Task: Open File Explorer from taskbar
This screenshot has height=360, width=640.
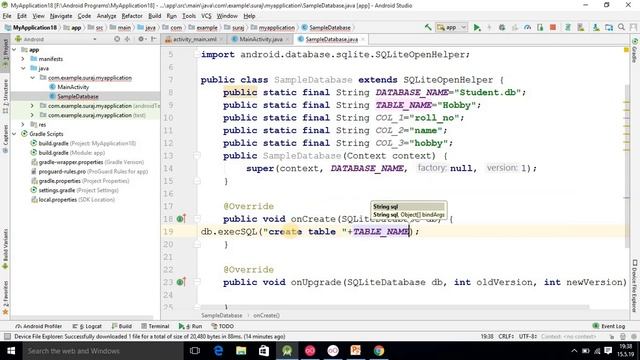Action: (241, 351)
